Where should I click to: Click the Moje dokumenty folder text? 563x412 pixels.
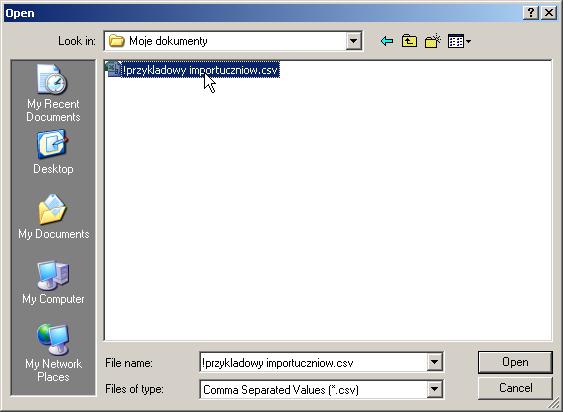168,41
